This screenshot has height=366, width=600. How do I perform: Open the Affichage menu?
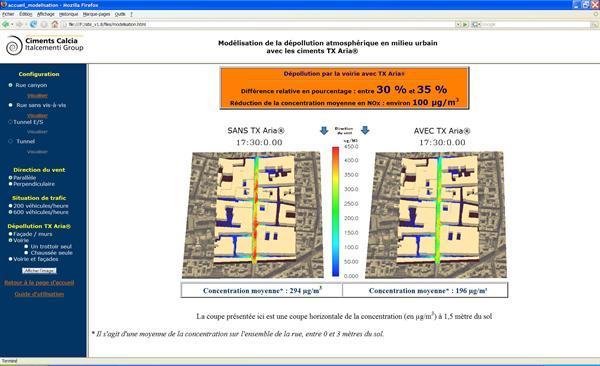tap(46, 14)
